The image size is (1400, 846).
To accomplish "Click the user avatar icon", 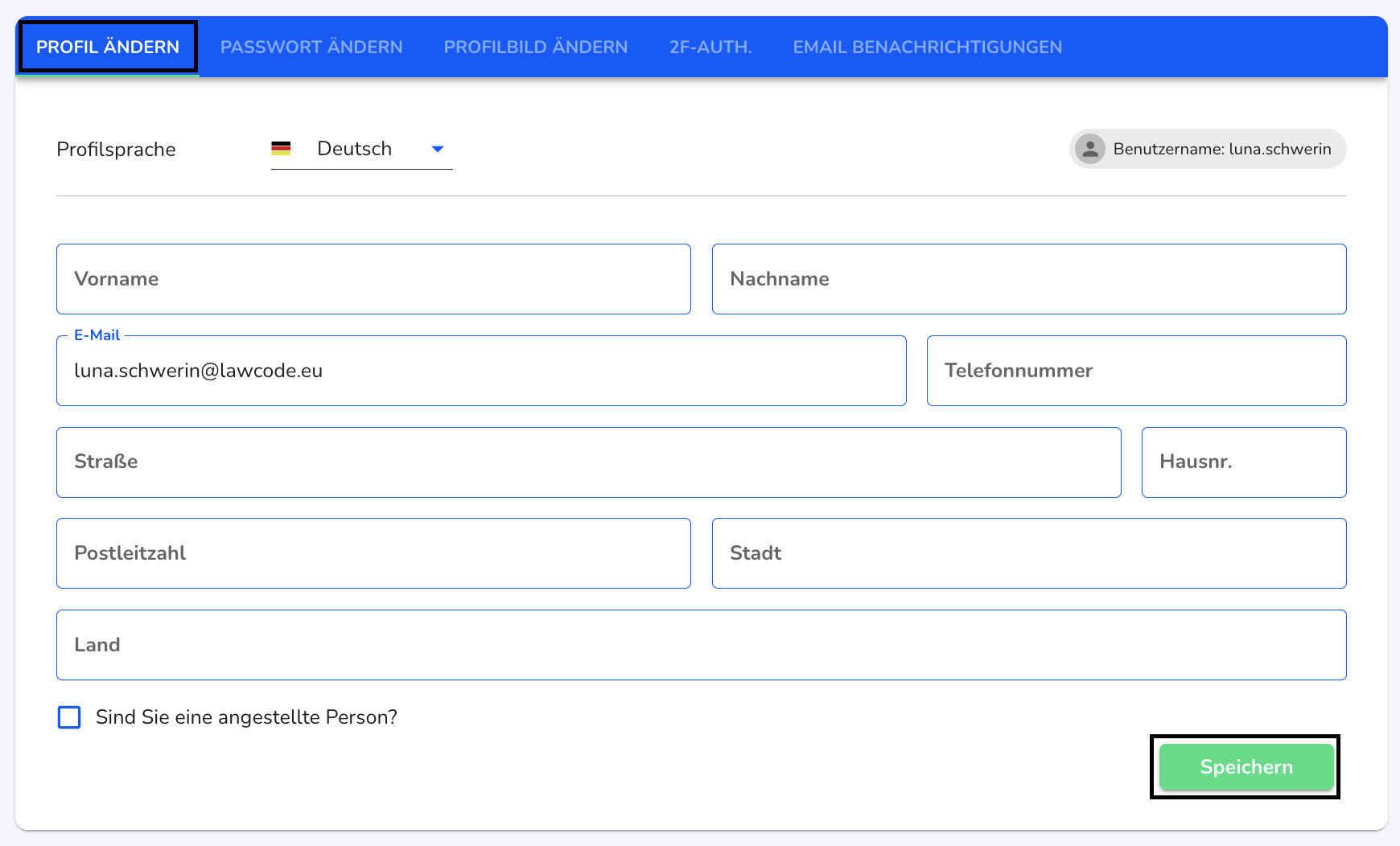I will coord(1090,149).
